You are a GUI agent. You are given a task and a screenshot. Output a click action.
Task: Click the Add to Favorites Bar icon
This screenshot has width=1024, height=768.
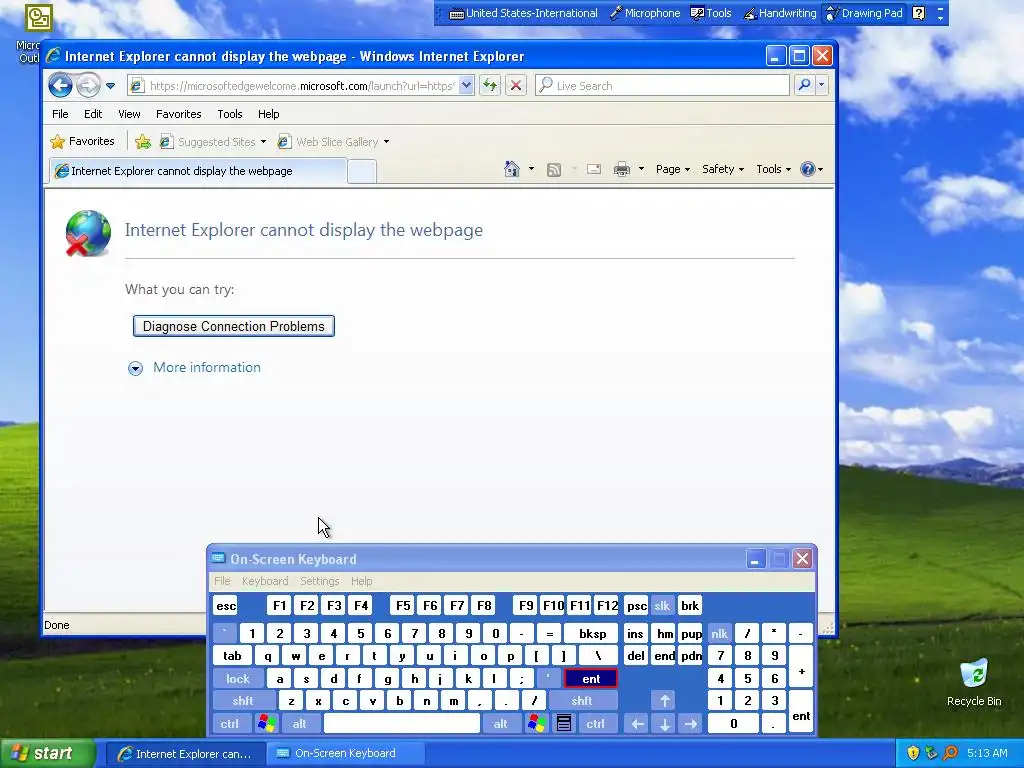[x=142, y=141]
